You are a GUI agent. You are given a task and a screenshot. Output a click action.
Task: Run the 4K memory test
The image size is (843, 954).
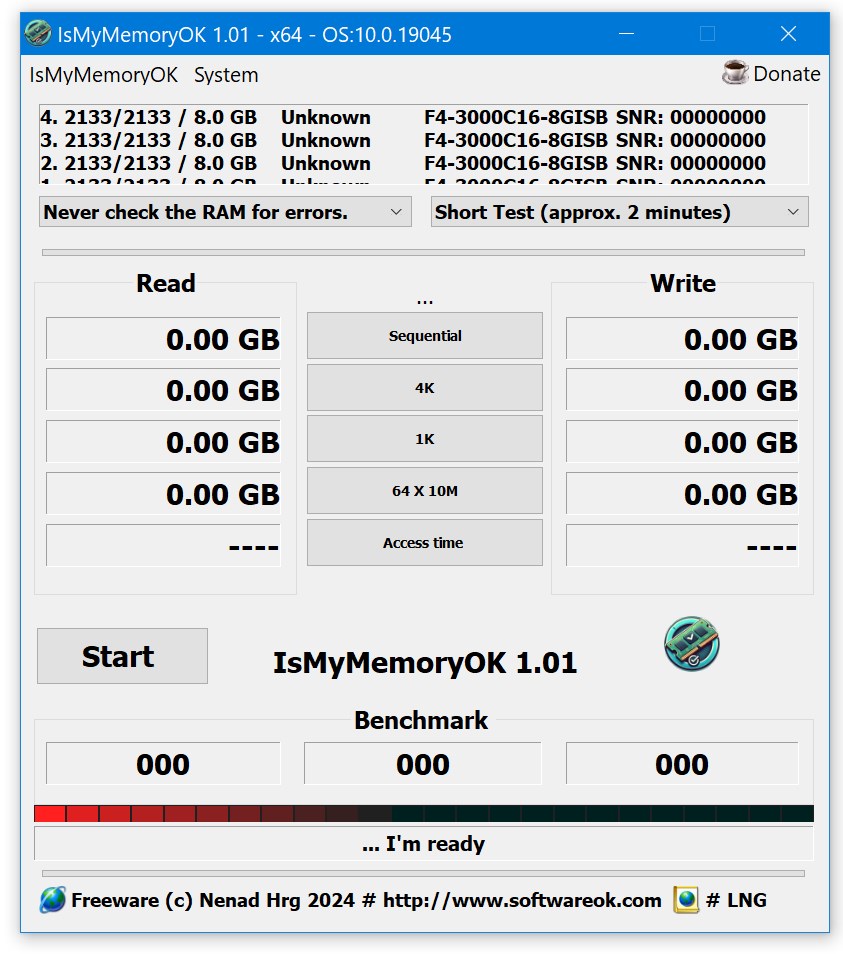click(424, 387)
